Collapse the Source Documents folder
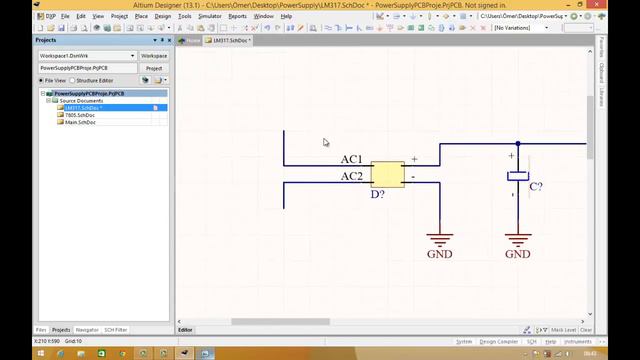Viewport: 640px width, 360px height. click(x=48, y=100)
